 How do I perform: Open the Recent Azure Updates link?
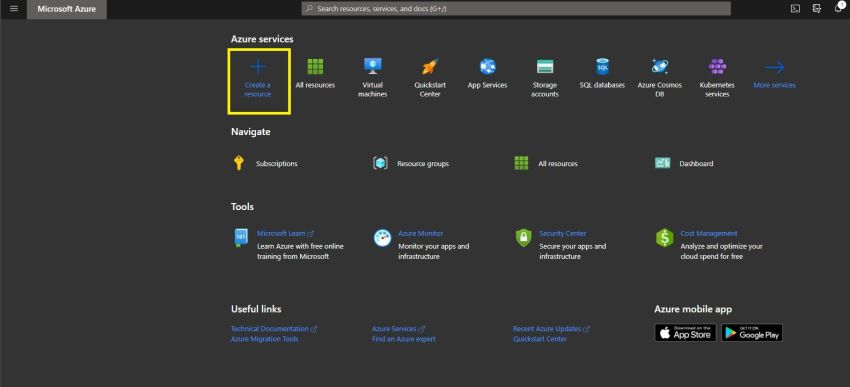[x=551, y=329]
